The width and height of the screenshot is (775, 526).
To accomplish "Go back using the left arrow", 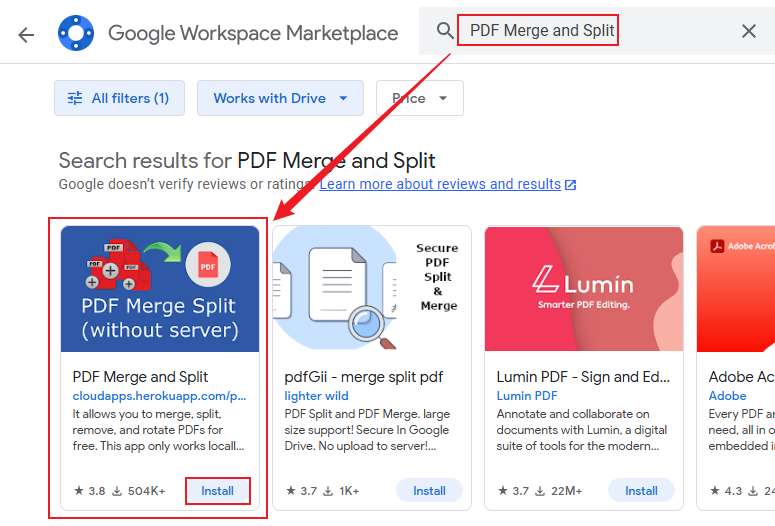I will tap(26, 34).
